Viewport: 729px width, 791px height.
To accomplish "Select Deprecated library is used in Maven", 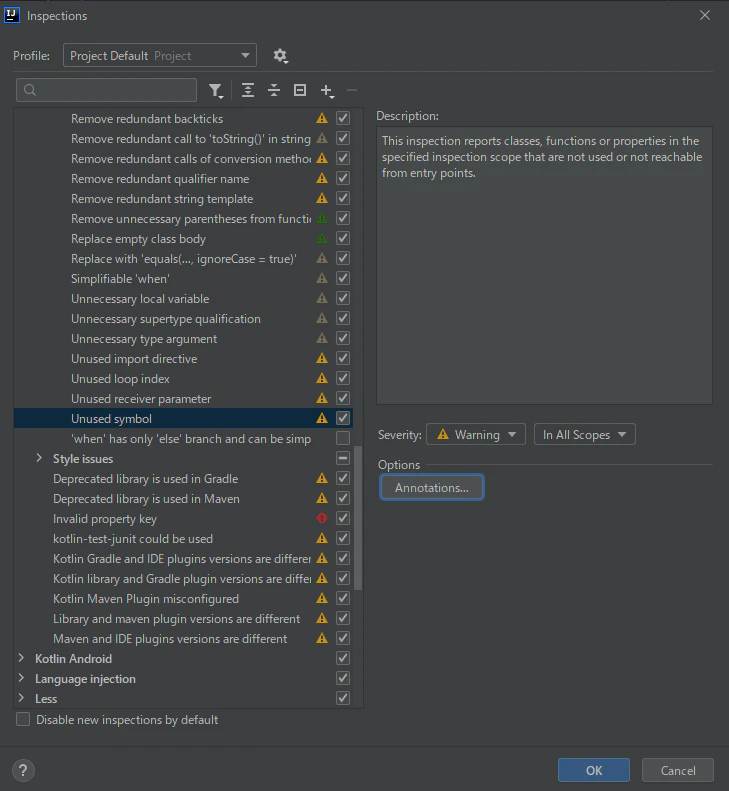I will point(183,498).
